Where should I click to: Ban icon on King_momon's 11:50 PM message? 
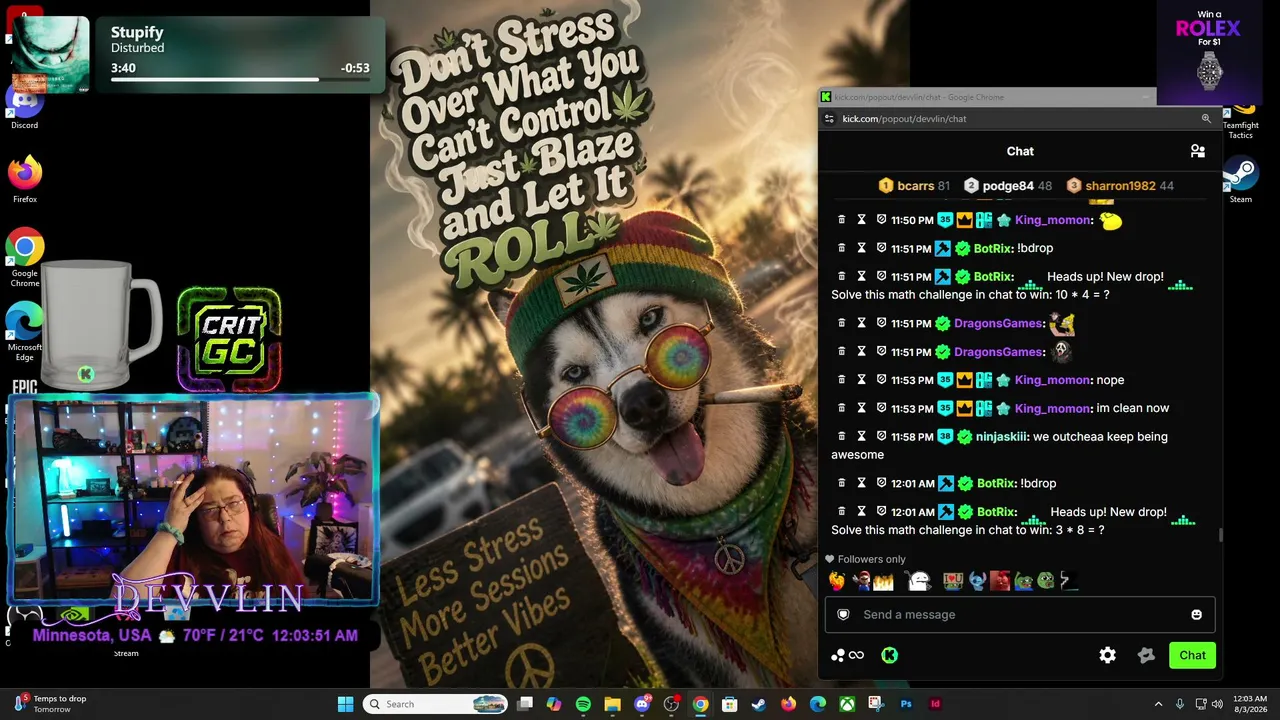click(881, 220)
